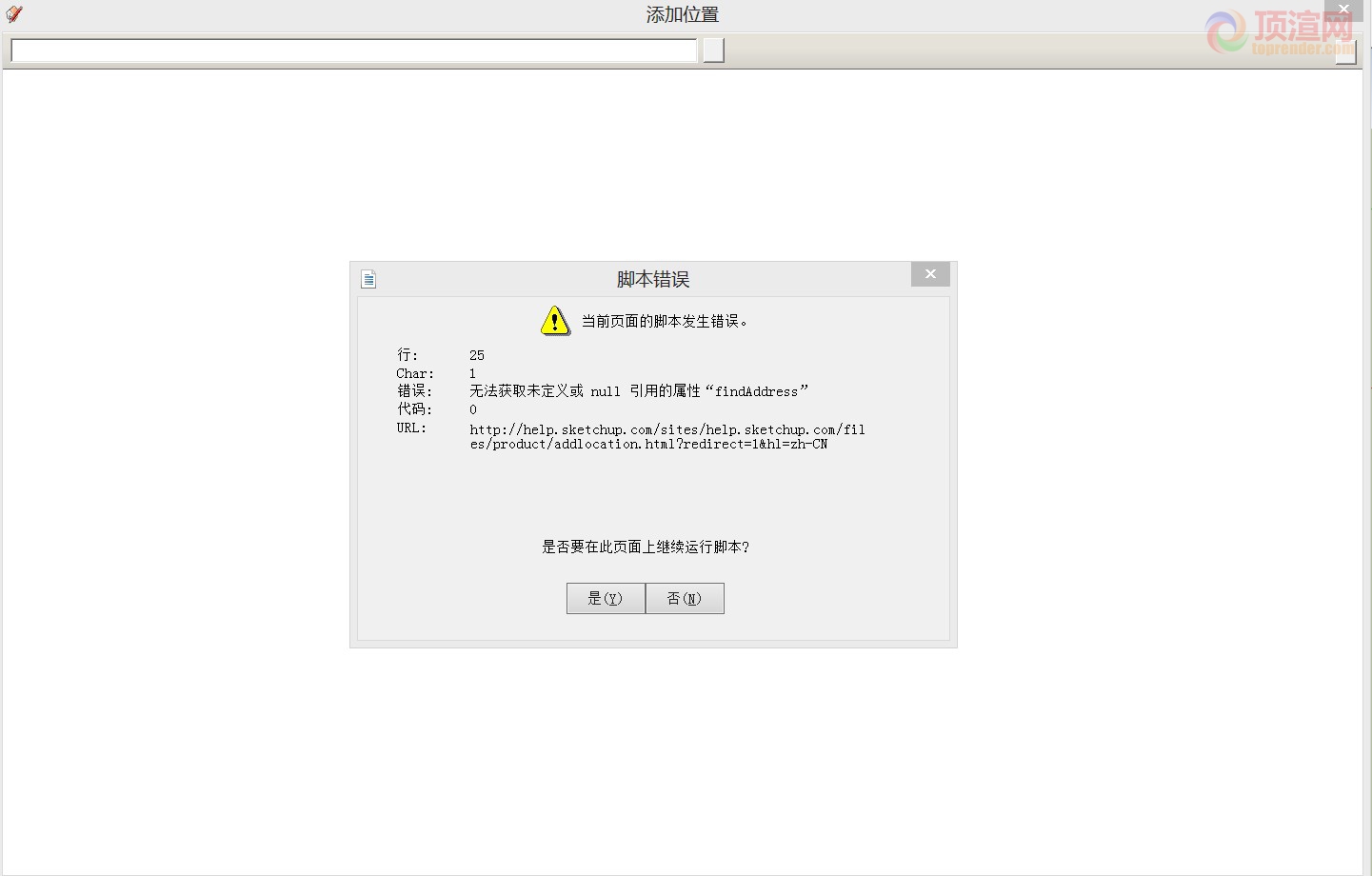Click the yellow warning triangle icon
This screenshot has height=876, width=1372.
point(555,321)
